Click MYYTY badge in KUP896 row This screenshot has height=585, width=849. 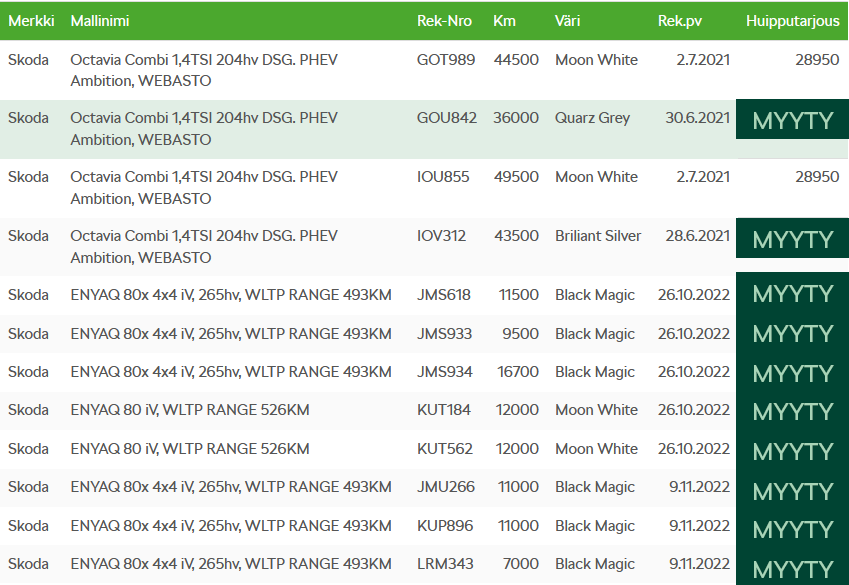click(x=792, y=529)
